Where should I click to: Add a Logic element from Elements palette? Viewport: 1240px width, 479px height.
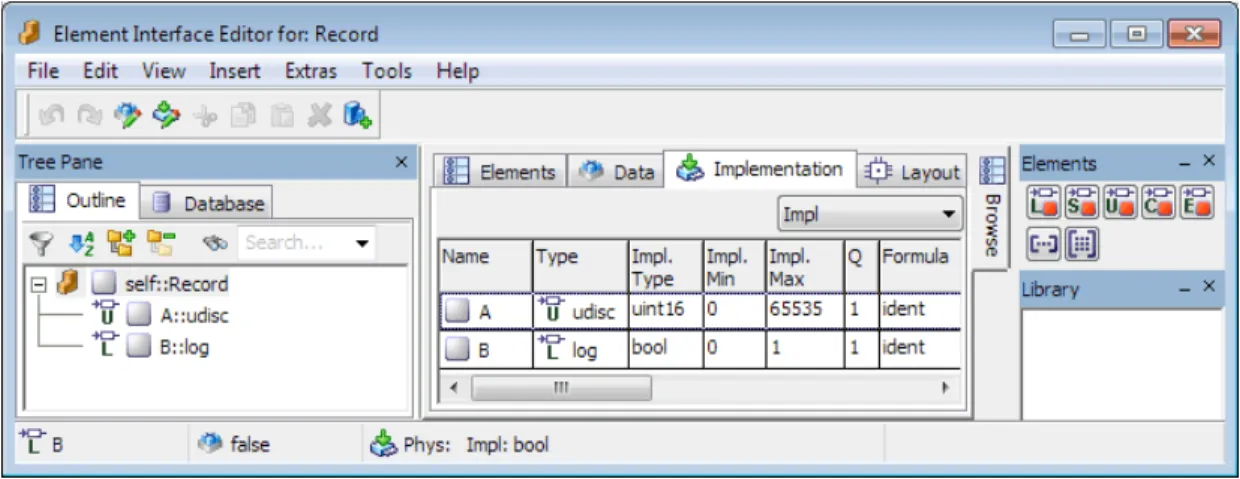point(1044,201)
